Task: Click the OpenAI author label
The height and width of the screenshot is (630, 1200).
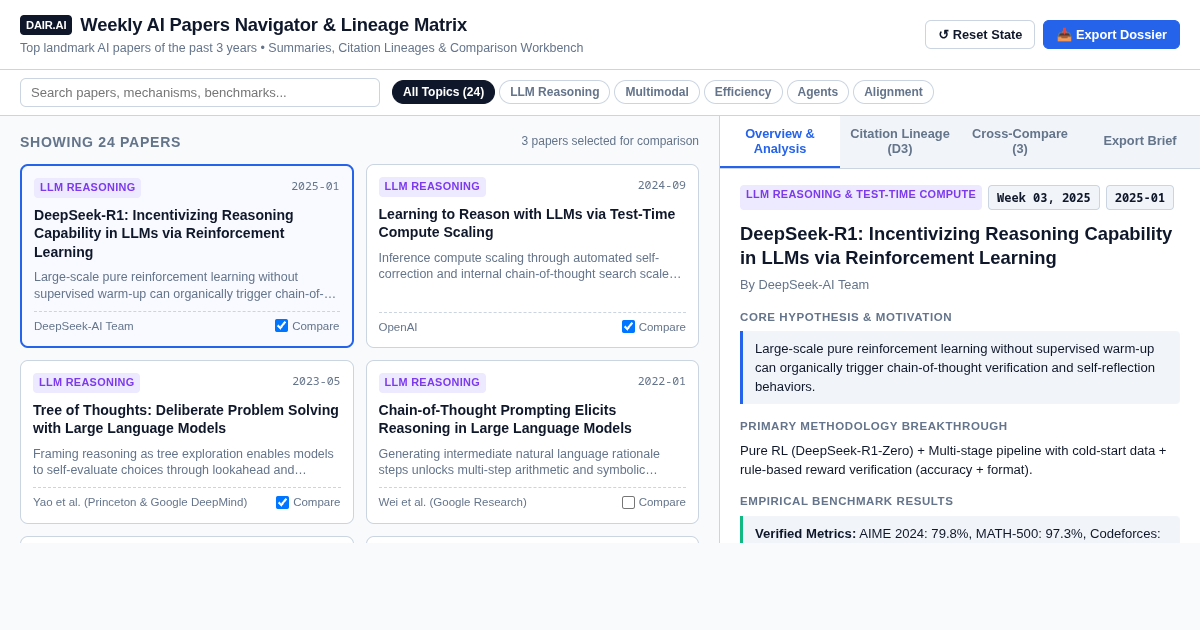Action: tap(398, 327)
